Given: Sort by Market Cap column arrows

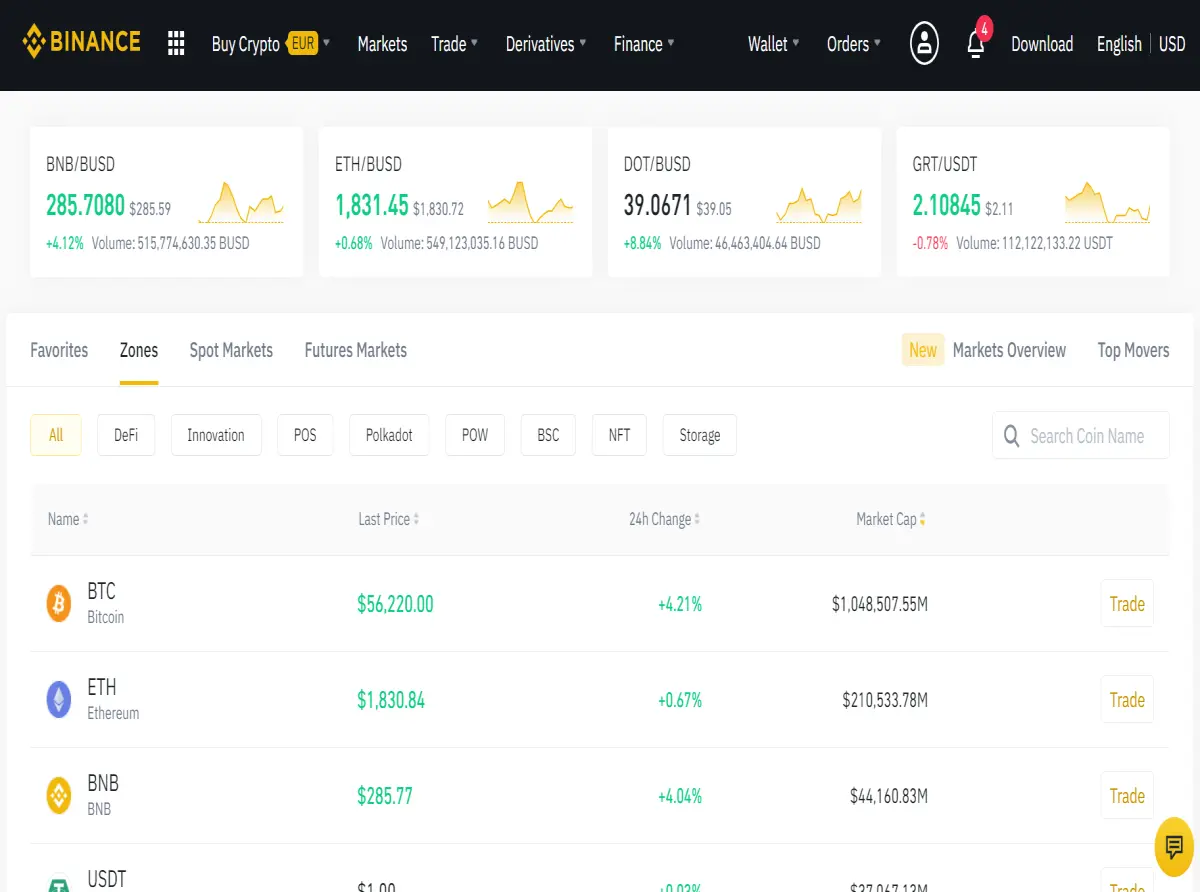Looking at the screenshot, I should [922, 519].
